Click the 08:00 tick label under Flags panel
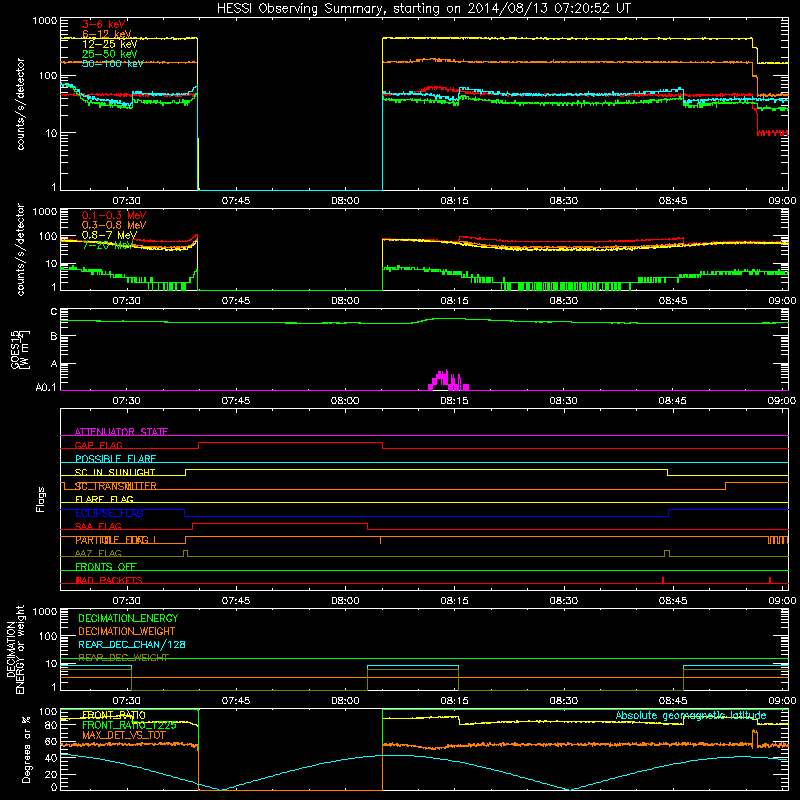800x800 pixels. pyautogui.click(x=345, y=601)
